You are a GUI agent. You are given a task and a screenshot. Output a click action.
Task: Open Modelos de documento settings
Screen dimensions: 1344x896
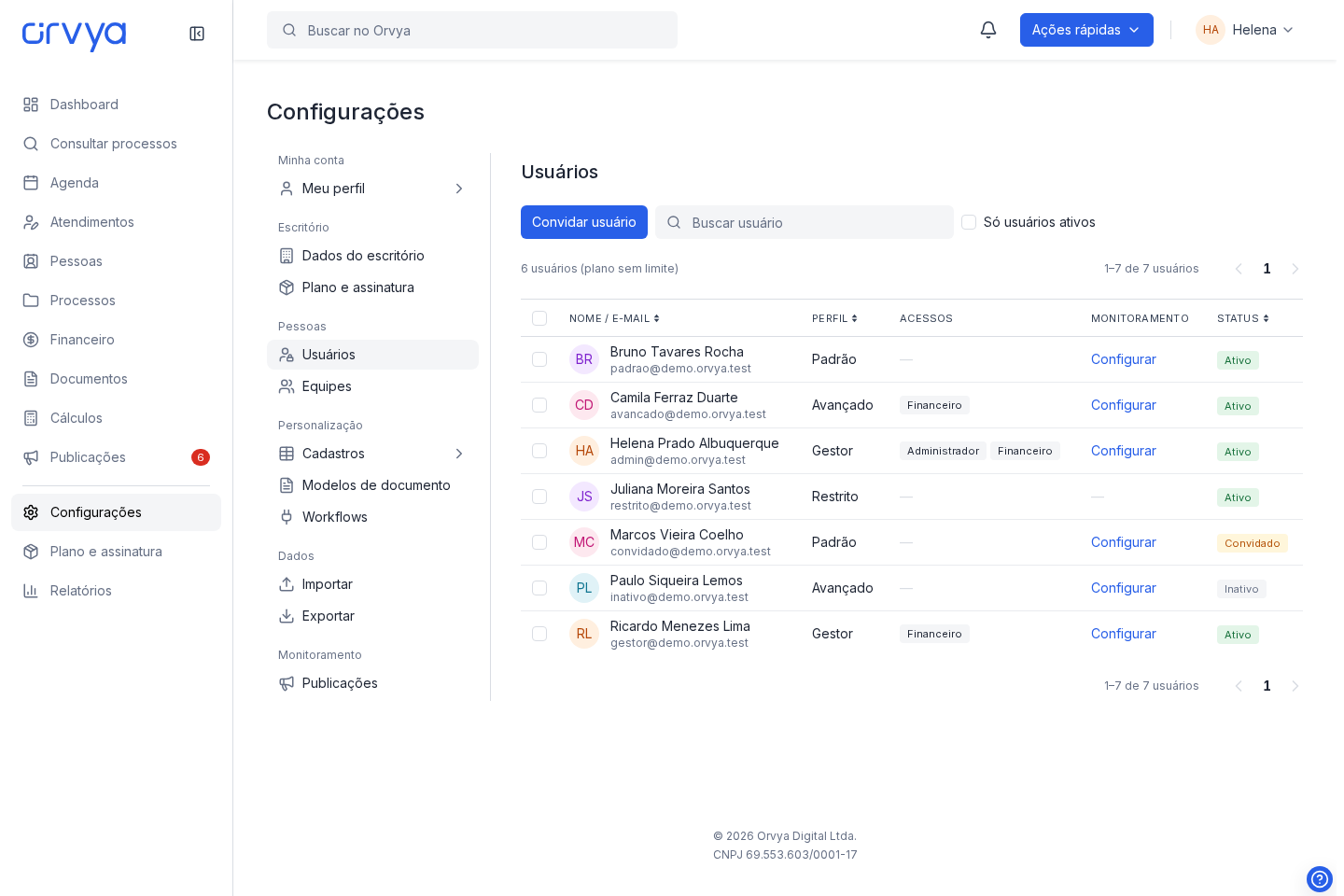(372, 485)
